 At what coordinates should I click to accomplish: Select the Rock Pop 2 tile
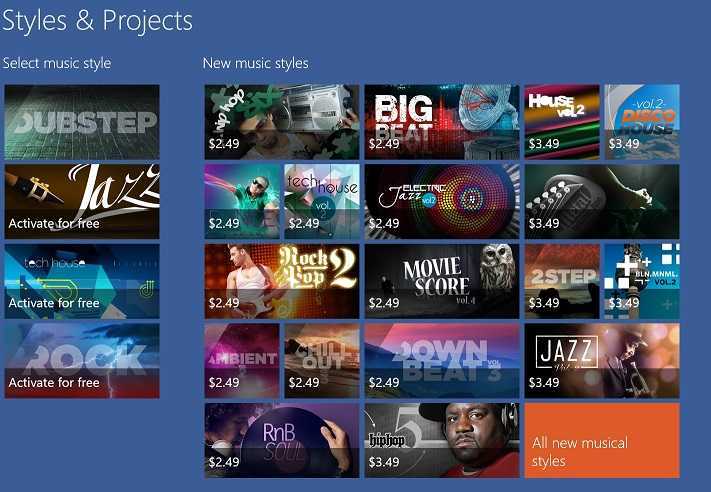(282, 281)
